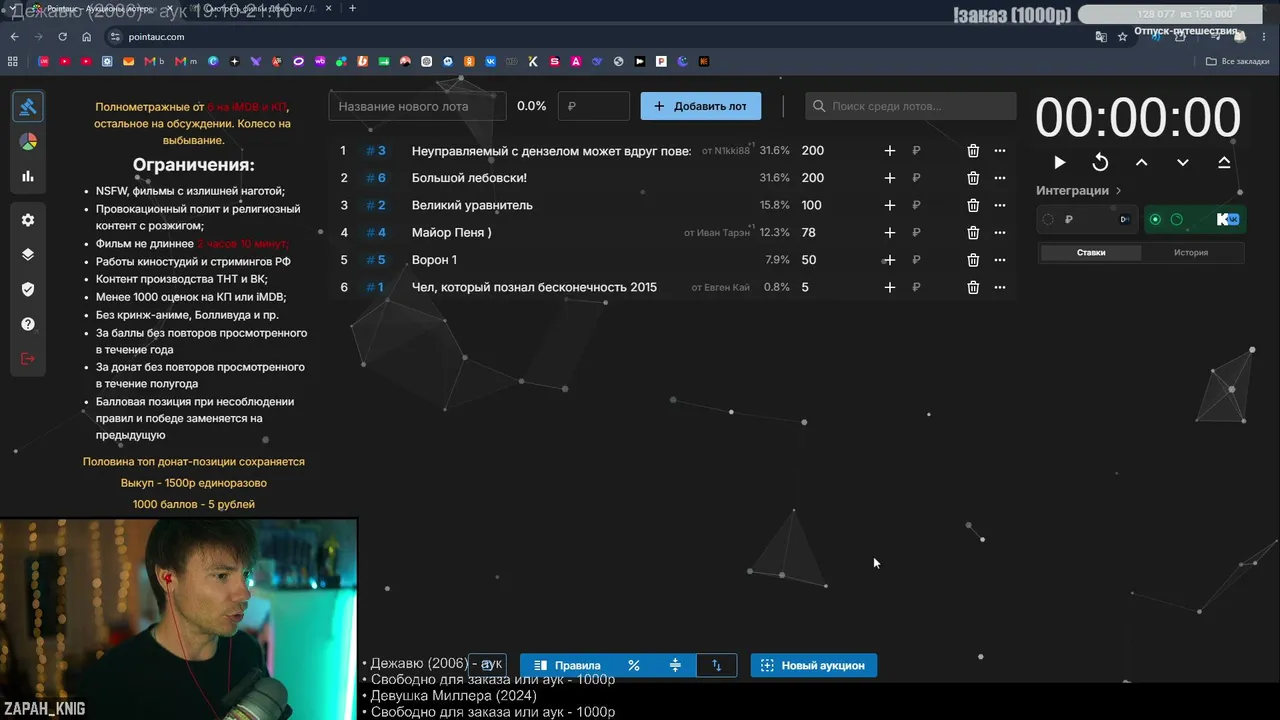
Task: Open three-dot menu for 'Майор Пеня )' lot
Action: pos(1000,233)
